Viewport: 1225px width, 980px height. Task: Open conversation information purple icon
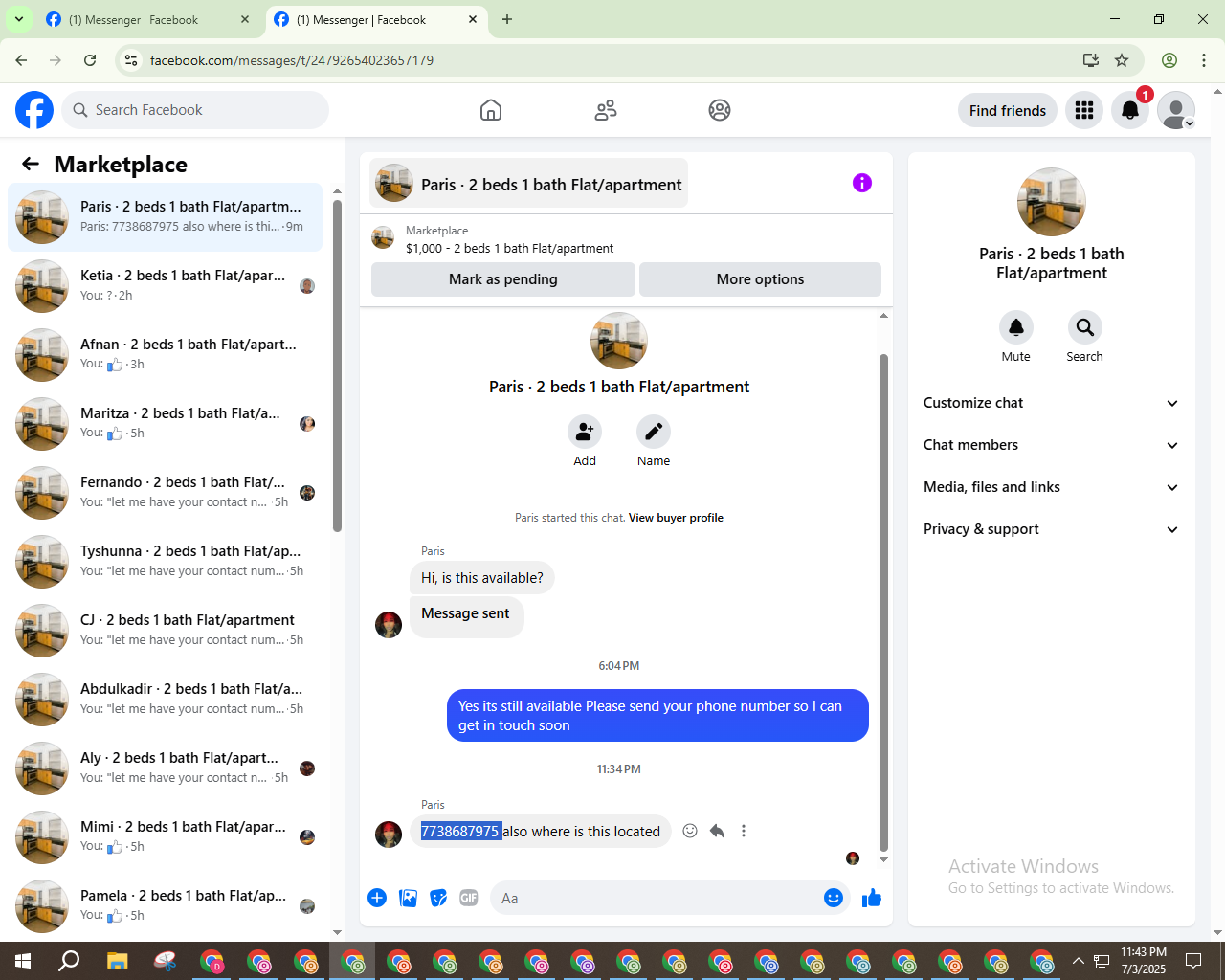point(862,183)
